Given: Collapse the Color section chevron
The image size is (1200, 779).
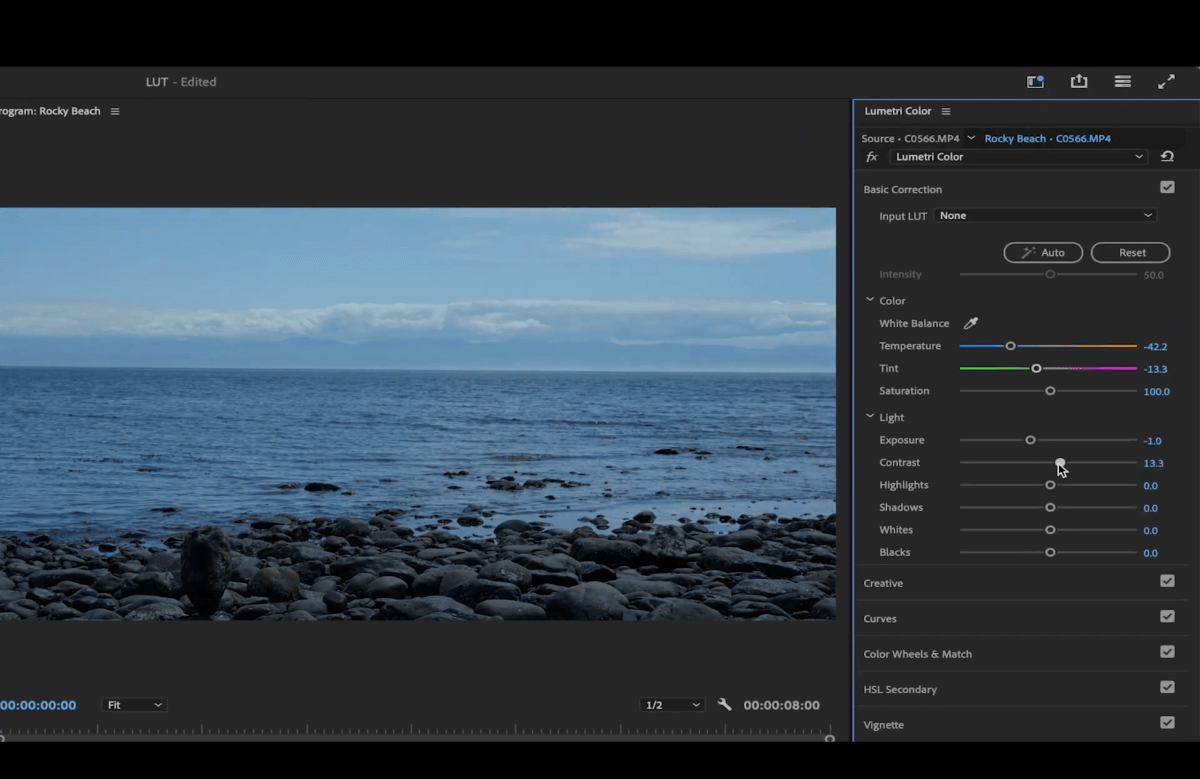Looking at the screenshot, I should (x=870, y=300).
